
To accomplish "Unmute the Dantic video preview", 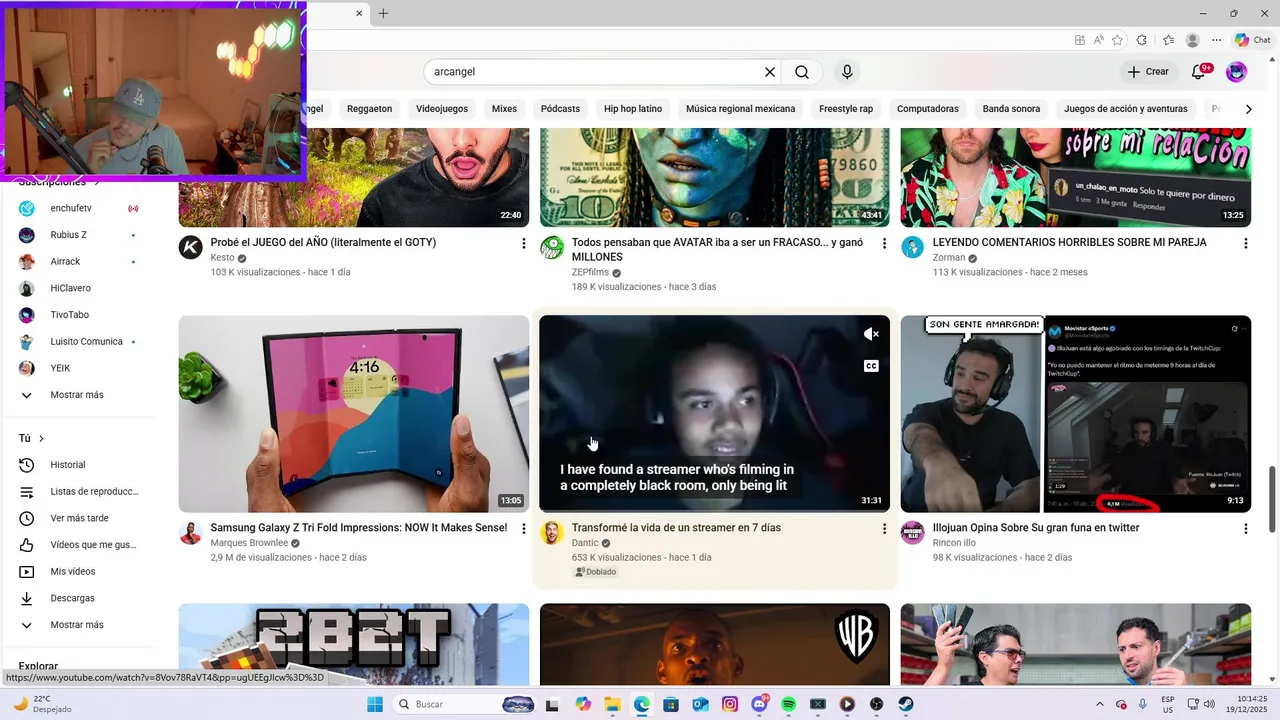I will point(871,334).
